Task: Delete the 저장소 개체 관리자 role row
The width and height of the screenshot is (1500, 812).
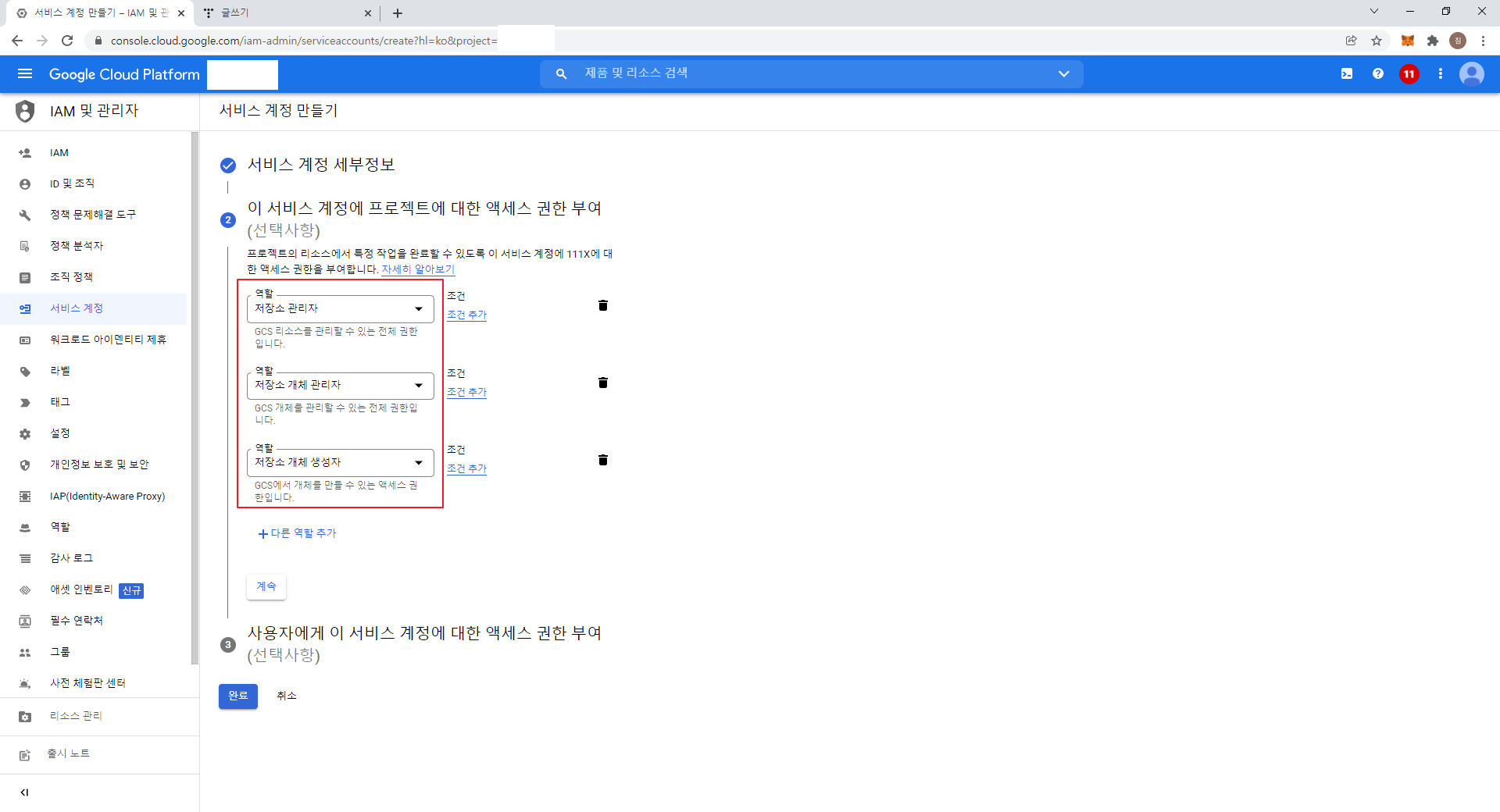Action: (x=603, y=383)
